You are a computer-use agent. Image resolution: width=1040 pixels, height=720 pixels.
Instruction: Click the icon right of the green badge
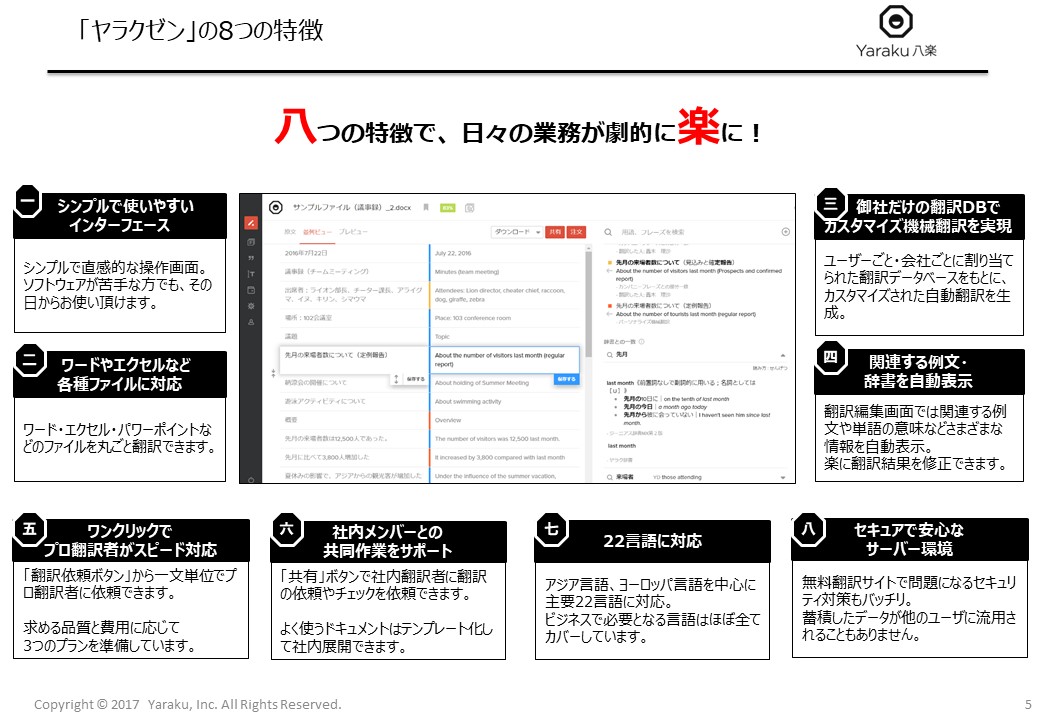click(470, 208)
